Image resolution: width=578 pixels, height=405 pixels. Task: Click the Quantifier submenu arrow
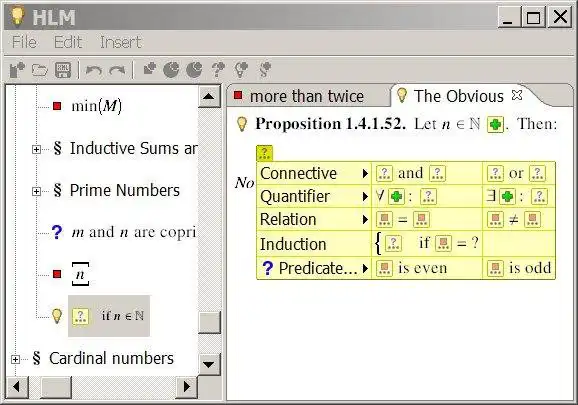365,196
